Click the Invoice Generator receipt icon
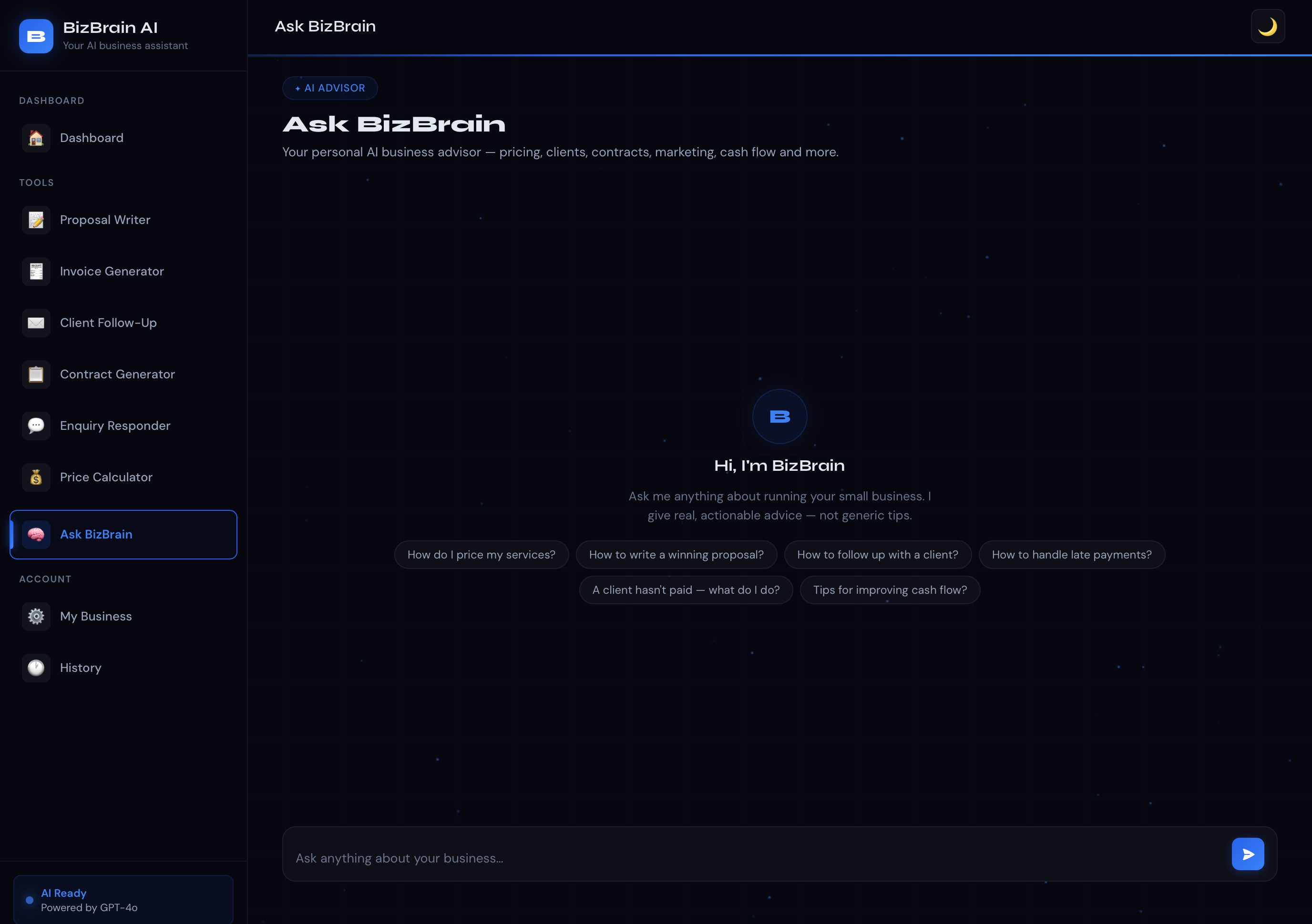 (36, 272)
